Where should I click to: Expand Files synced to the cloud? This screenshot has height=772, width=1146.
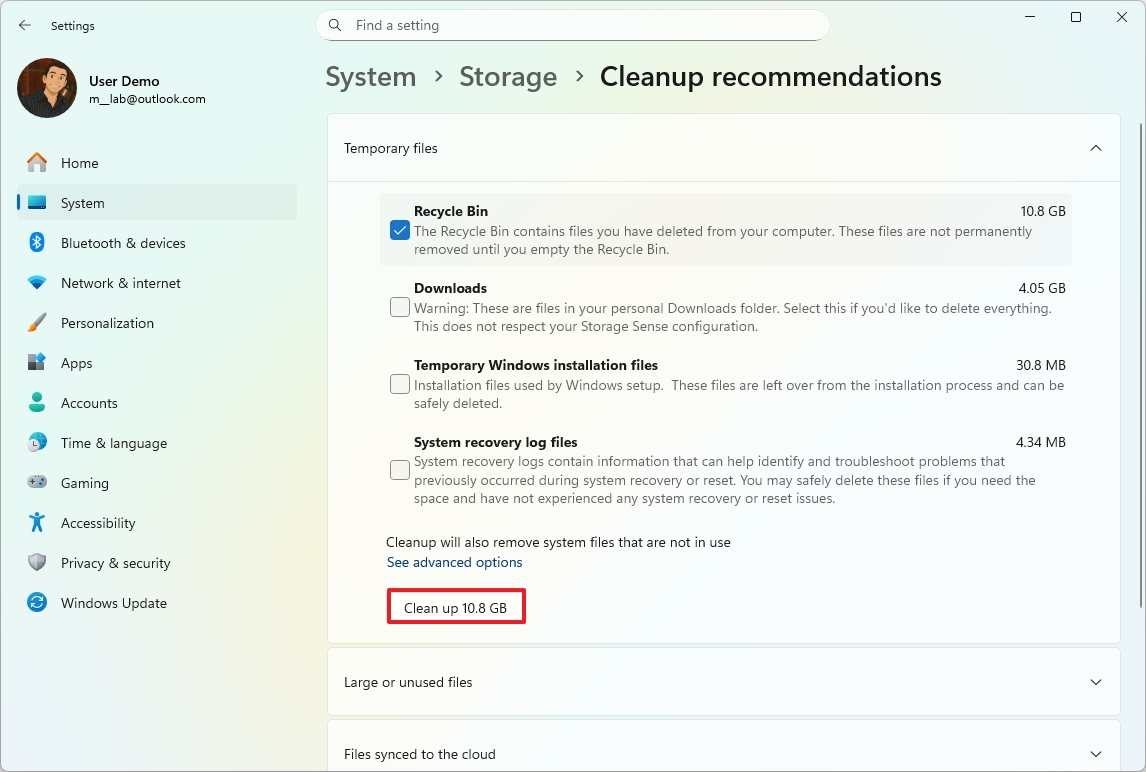[1096, 754]
